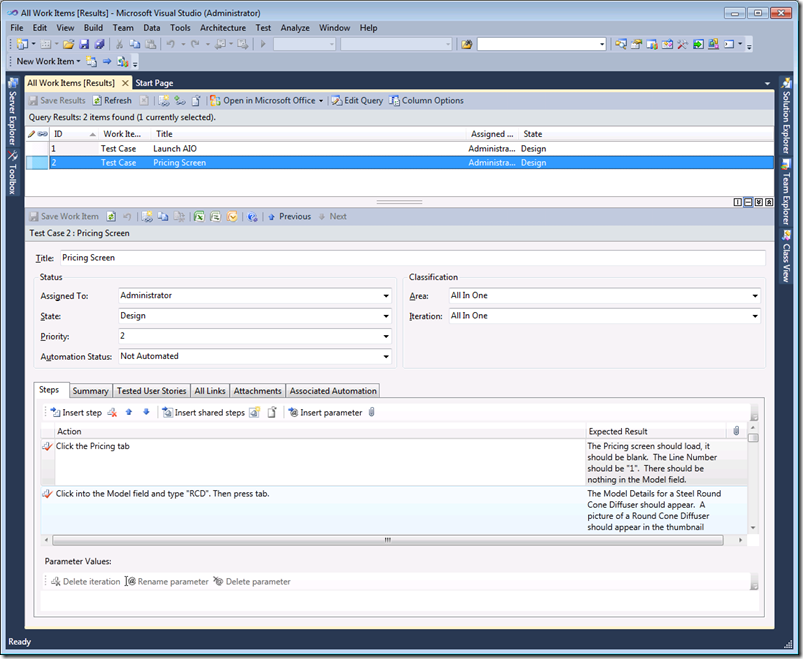Click the web access globe icon
The image size is (803, 659).
[252, 217]
